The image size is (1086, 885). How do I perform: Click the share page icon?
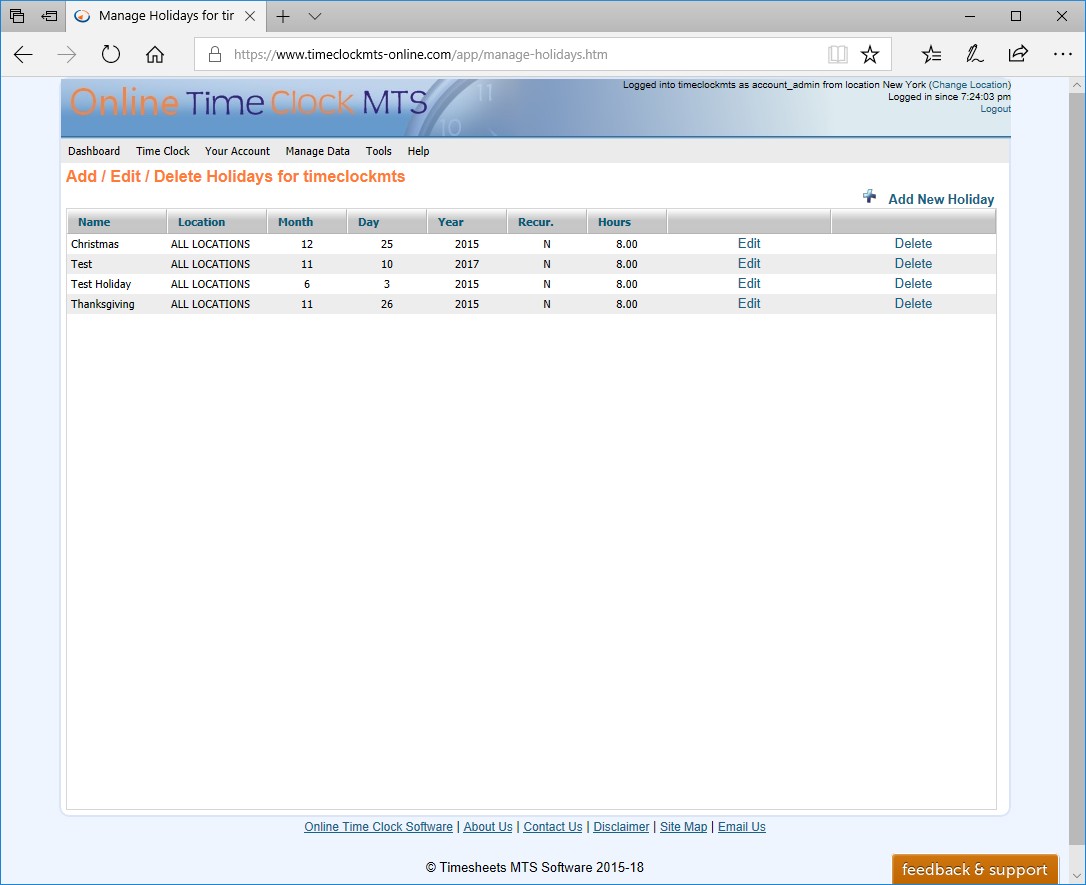1018,55
